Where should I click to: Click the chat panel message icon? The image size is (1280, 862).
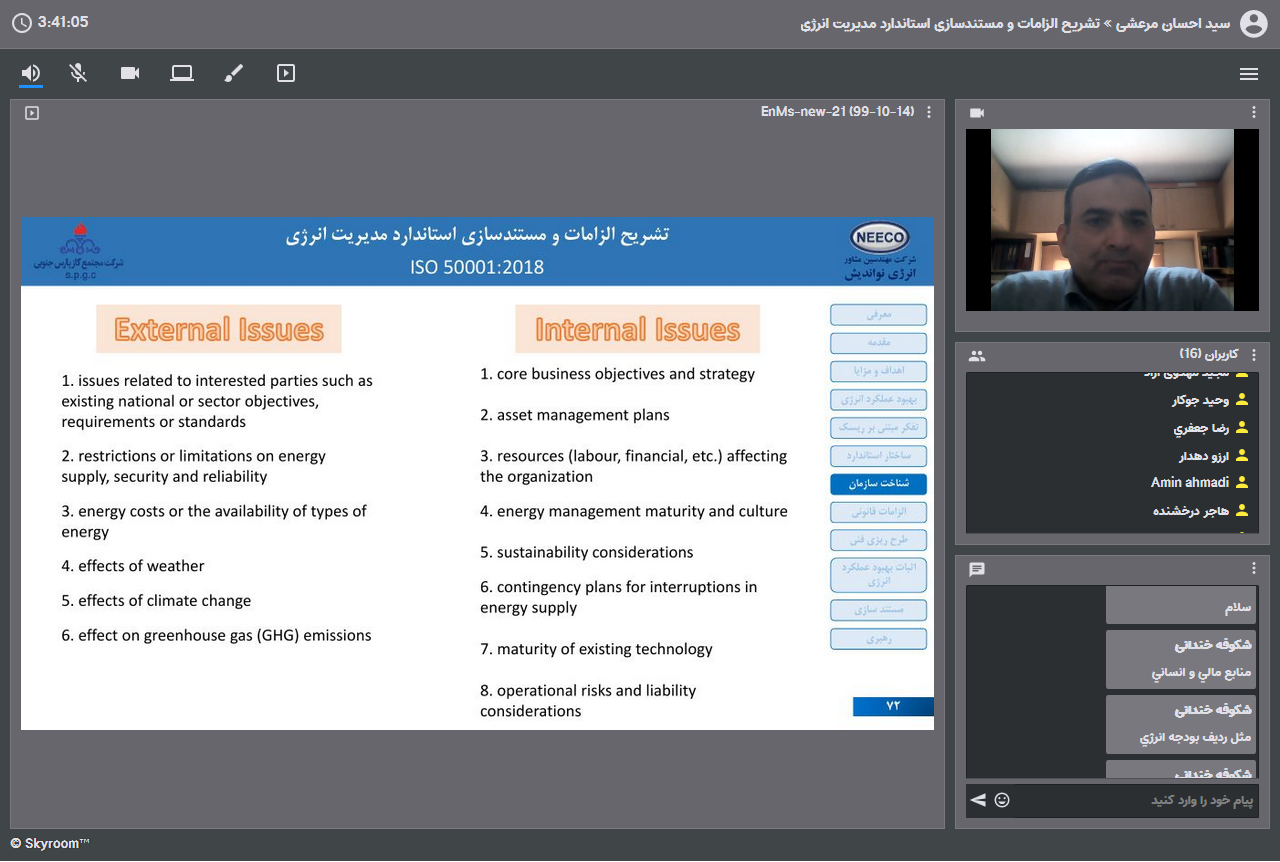tap(977, 569)
